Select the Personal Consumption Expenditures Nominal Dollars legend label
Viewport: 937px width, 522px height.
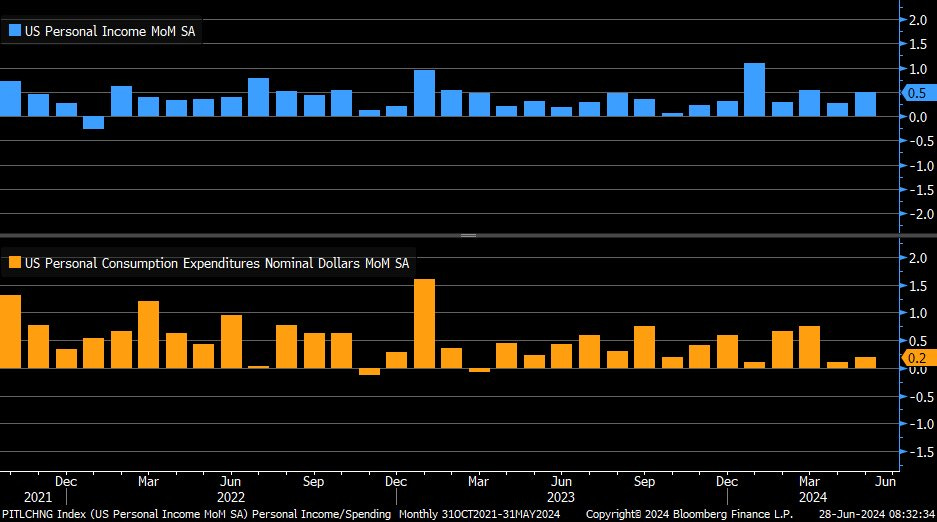tap(217, 263)
